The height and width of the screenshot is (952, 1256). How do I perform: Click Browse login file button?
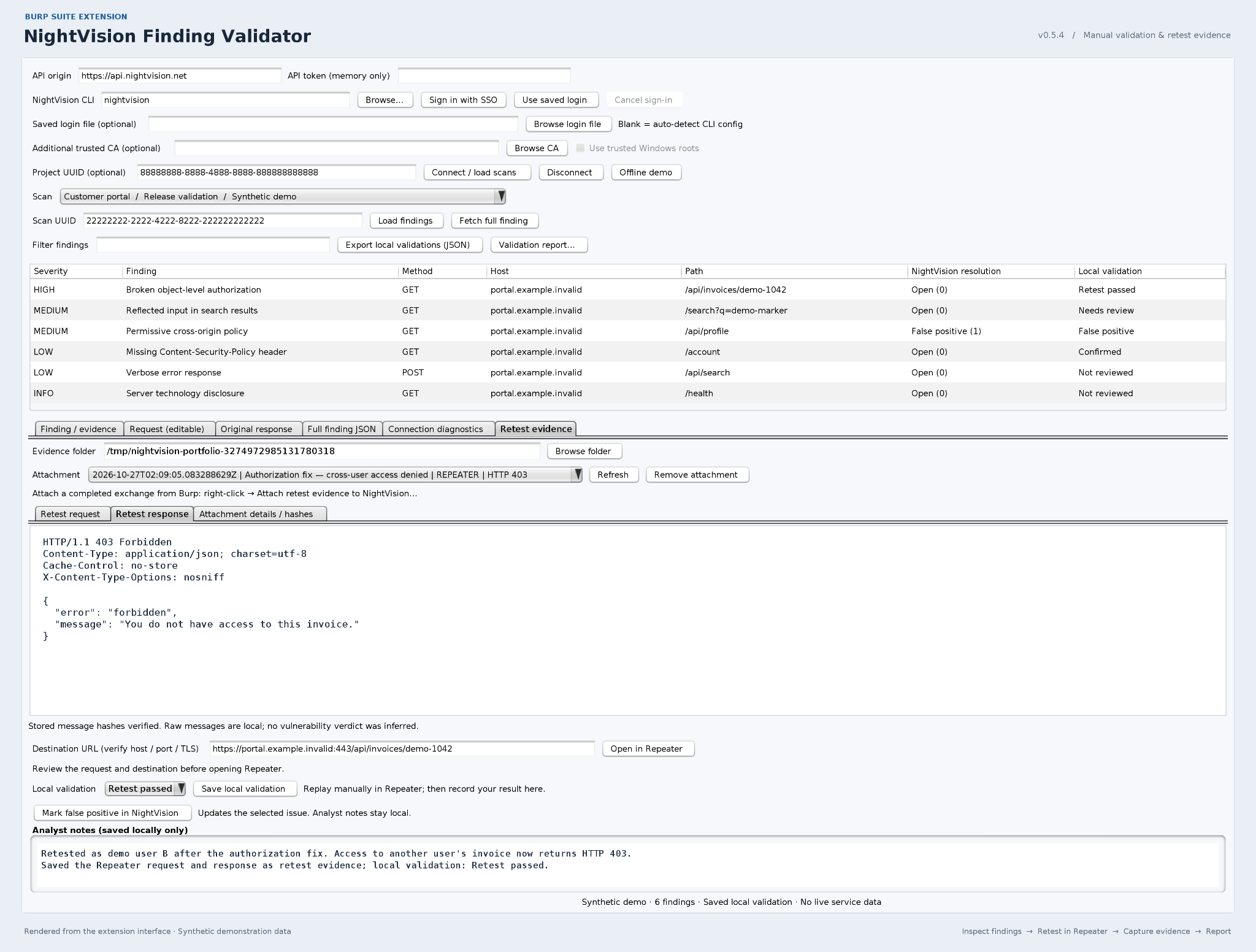569,124
